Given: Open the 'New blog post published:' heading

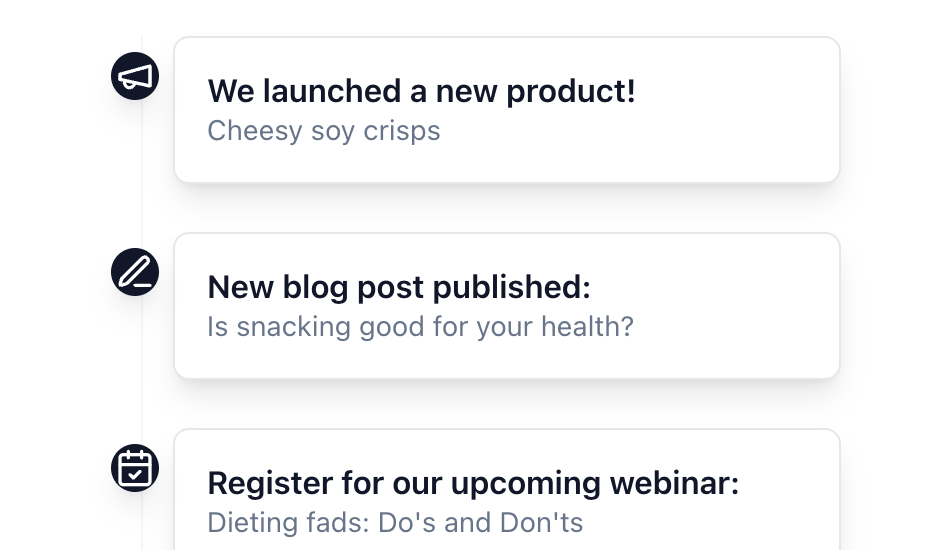Looking at the screenshot, I should click(399, 287).
